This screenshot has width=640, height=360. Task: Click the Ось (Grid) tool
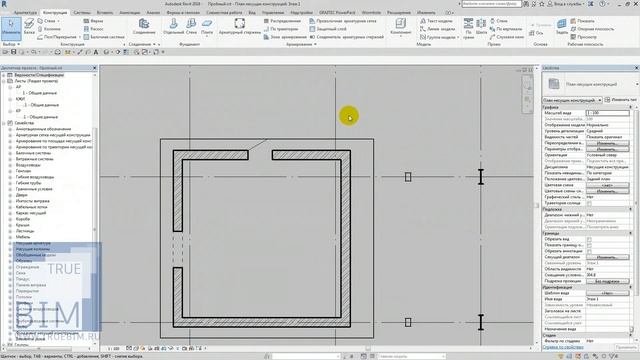point(536,33)
